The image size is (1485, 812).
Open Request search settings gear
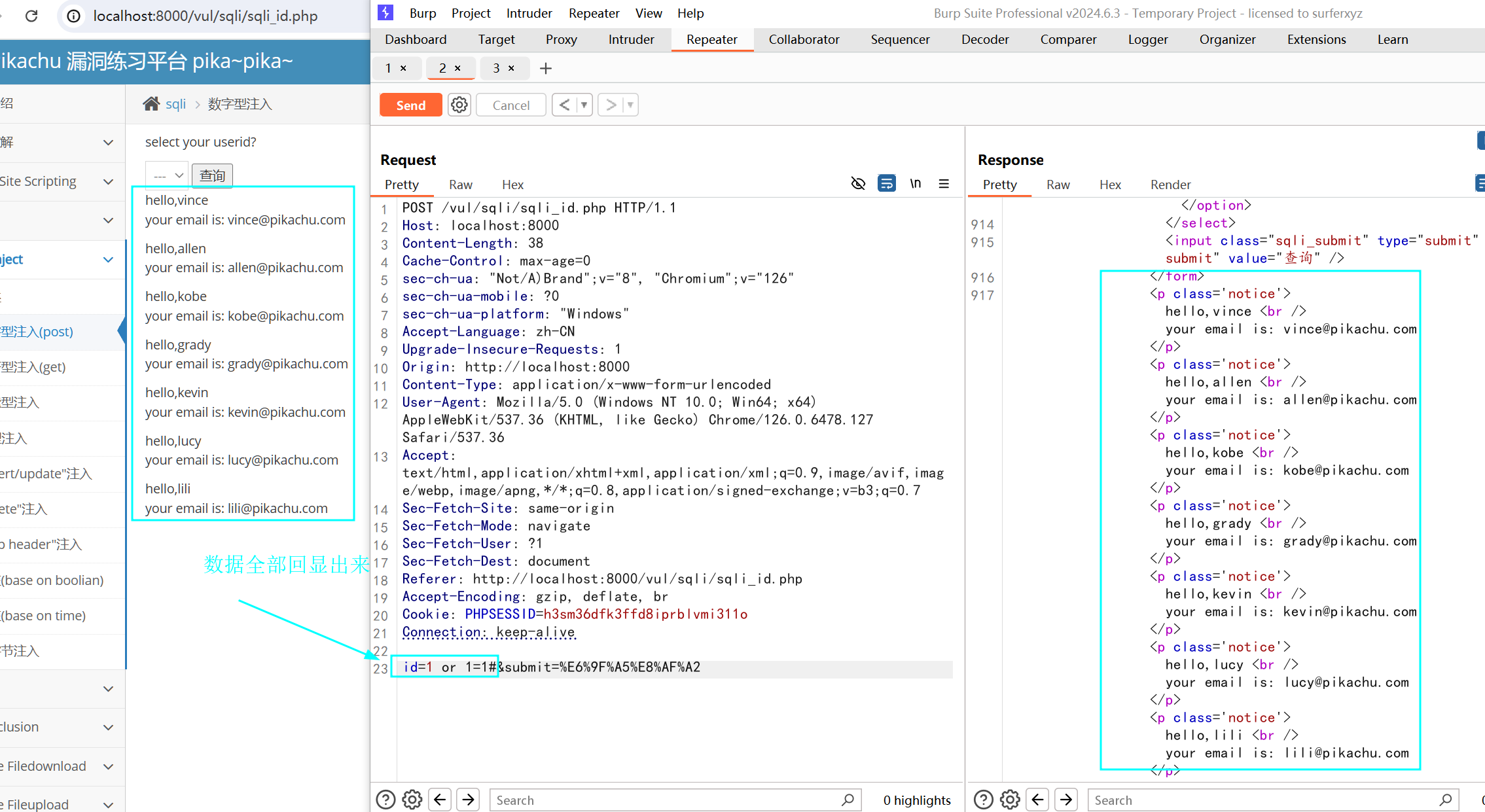tap(412, 800)
